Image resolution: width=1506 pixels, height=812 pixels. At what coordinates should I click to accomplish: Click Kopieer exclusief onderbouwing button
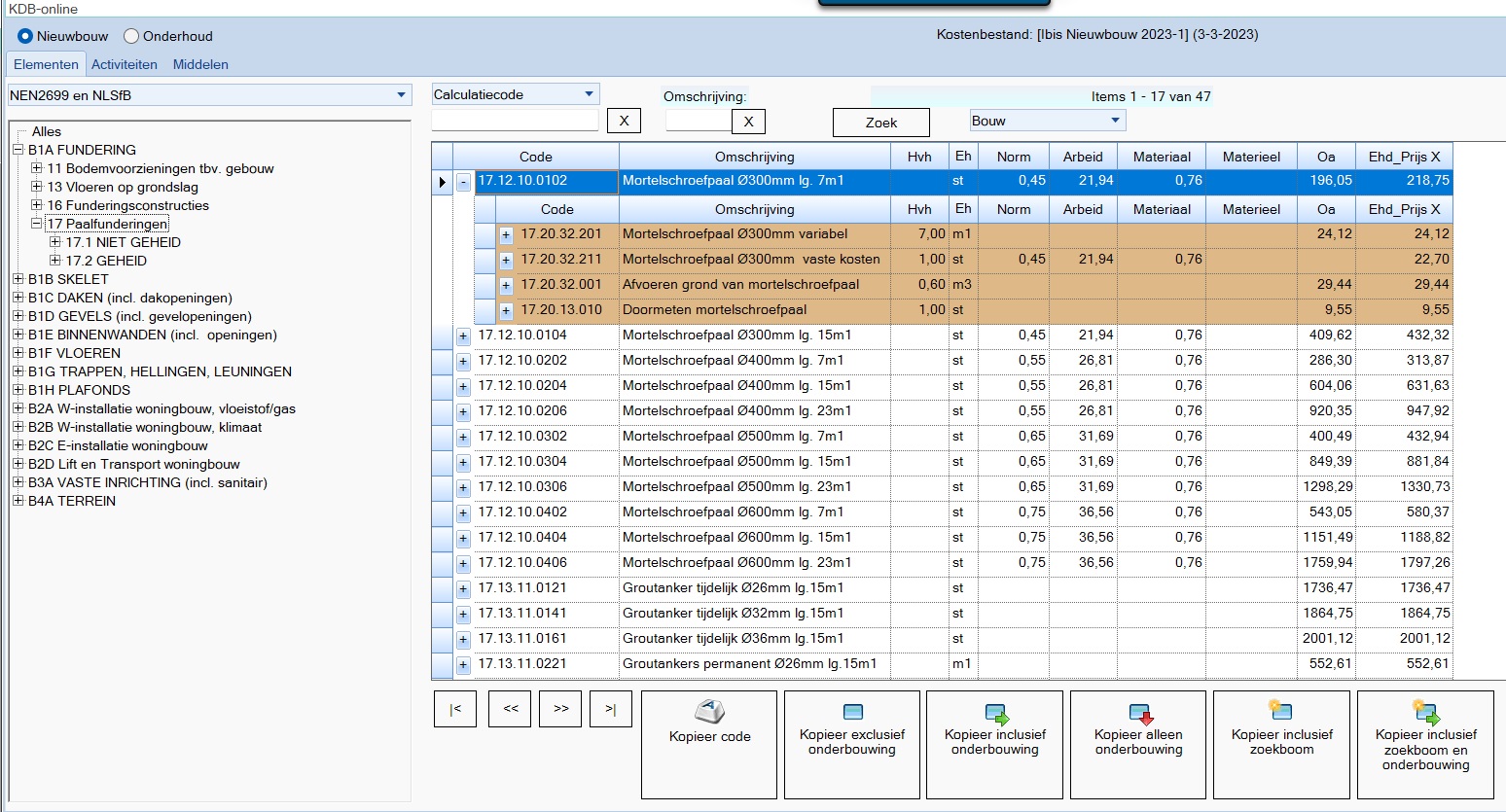(x=852, y=744)
